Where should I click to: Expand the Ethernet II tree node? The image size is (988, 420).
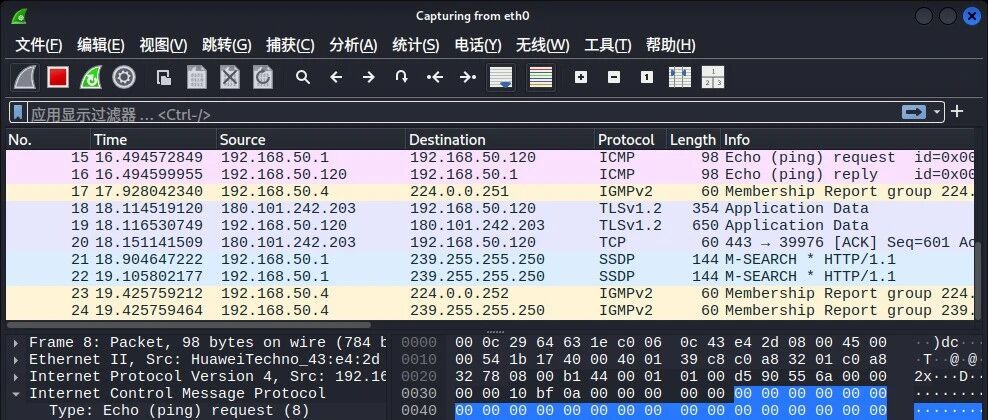(15, 360)
